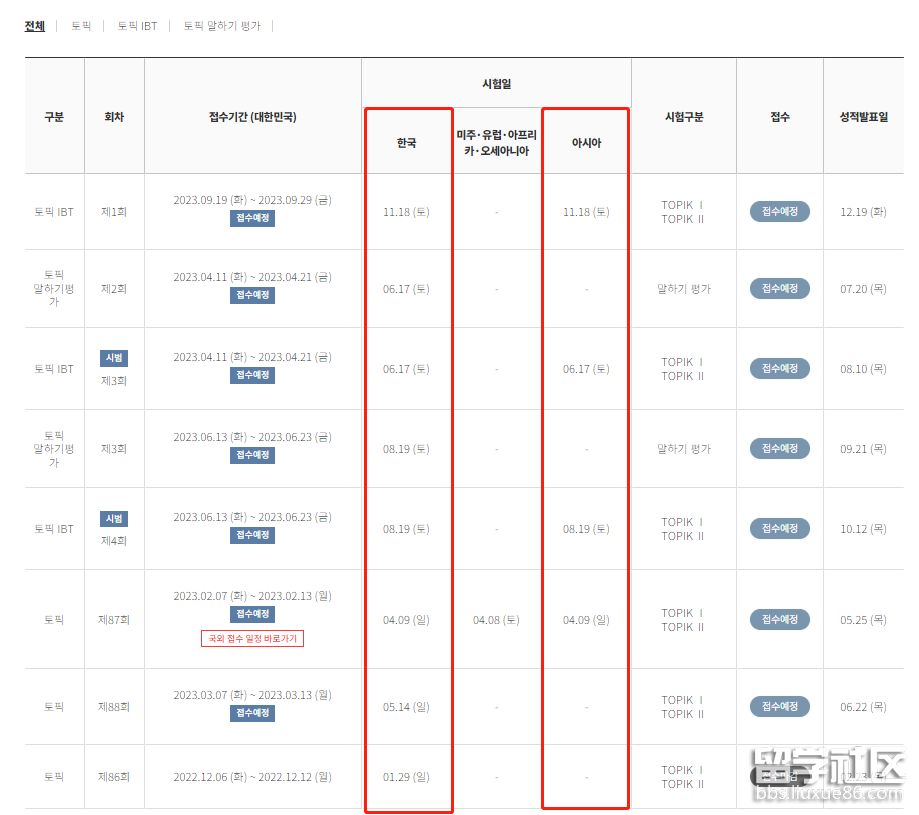Open the 토픽 IBT tab
The width and height of the screenshot is (919, 815).
[x=137, y=26]
